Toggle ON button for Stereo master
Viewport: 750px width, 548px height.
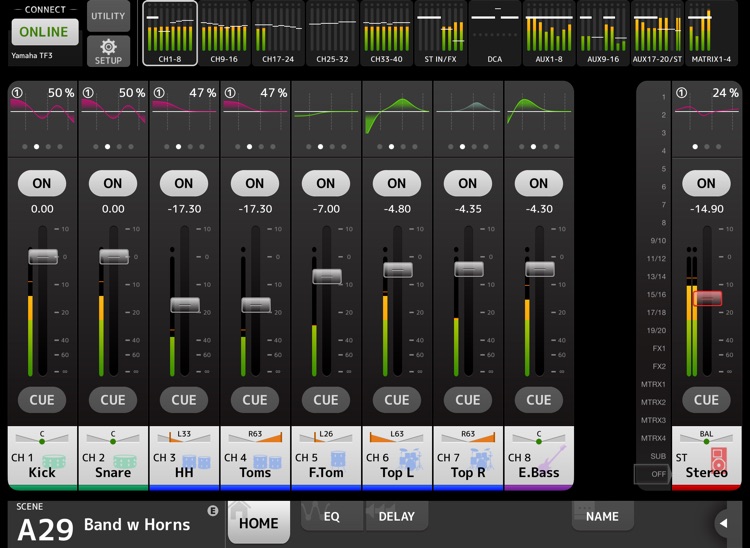pyautogui.click(x=706, y=183)
